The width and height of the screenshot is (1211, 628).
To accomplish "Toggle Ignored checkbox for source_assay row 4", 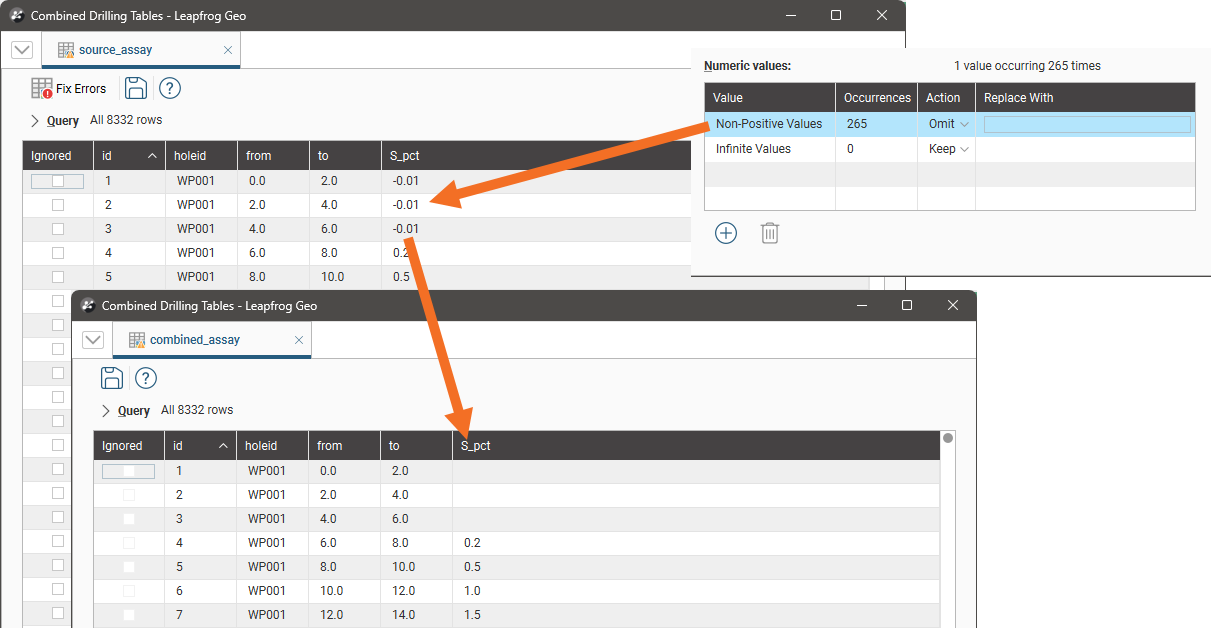I will pos(58,253).
